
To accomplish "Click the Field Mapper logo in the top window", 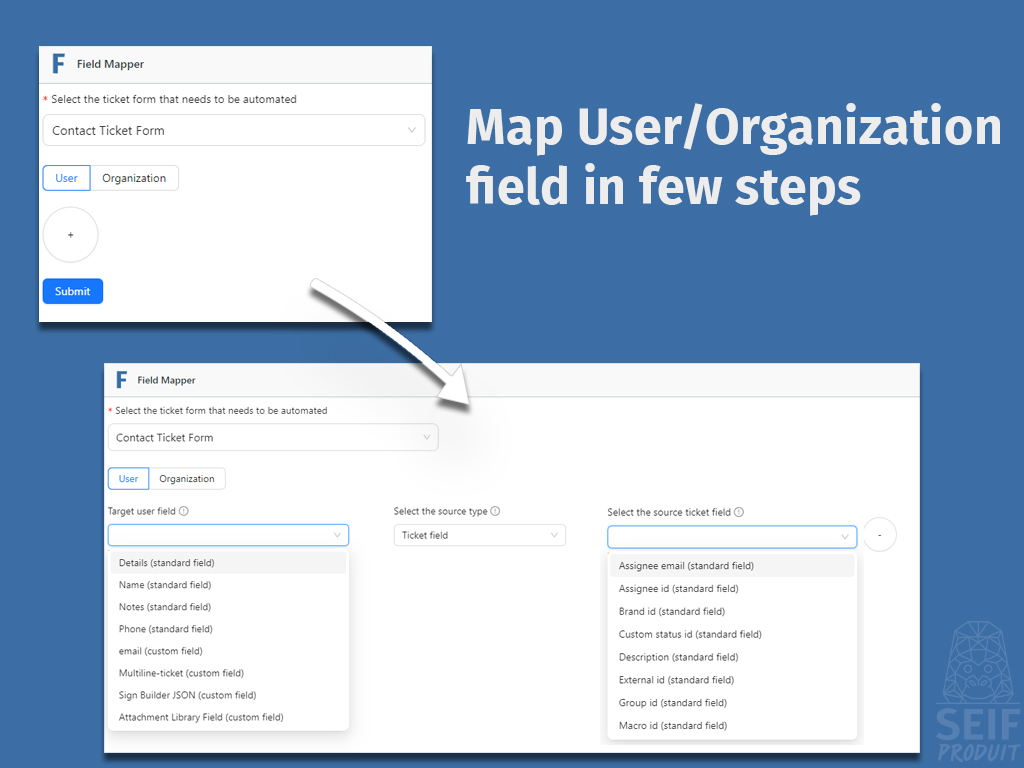I will click(x=58, y=63).
